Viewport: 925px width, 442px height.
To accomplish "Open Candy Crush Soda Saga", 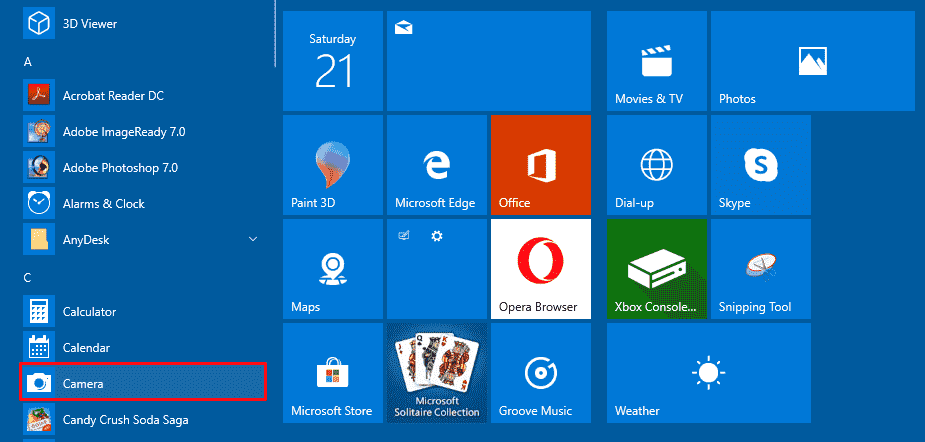I will [143, 420].
